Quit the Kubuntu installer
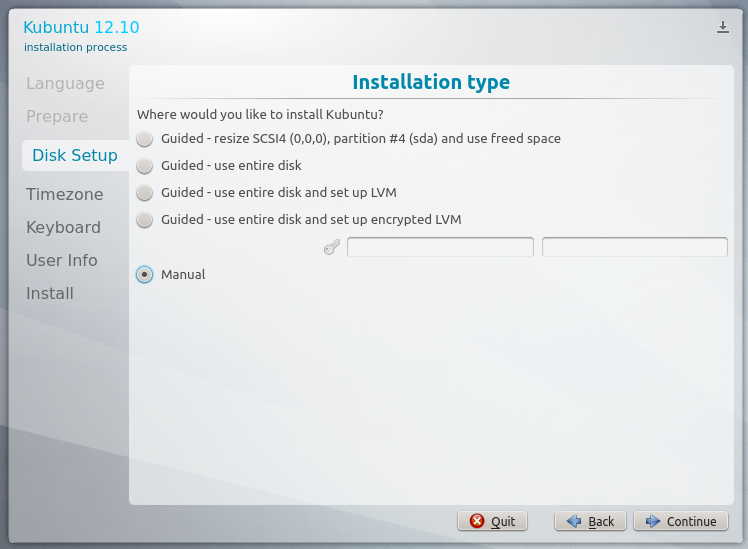 492,521
